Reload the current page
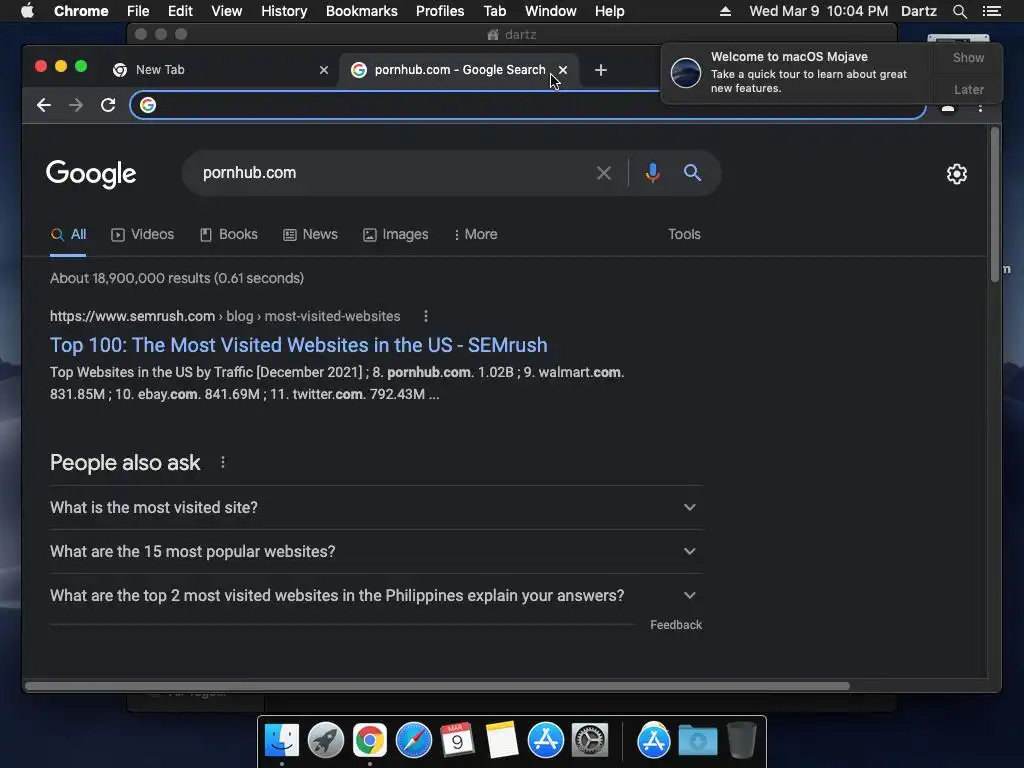Screen dimensions: 1024x768 (x=108, y=105)
